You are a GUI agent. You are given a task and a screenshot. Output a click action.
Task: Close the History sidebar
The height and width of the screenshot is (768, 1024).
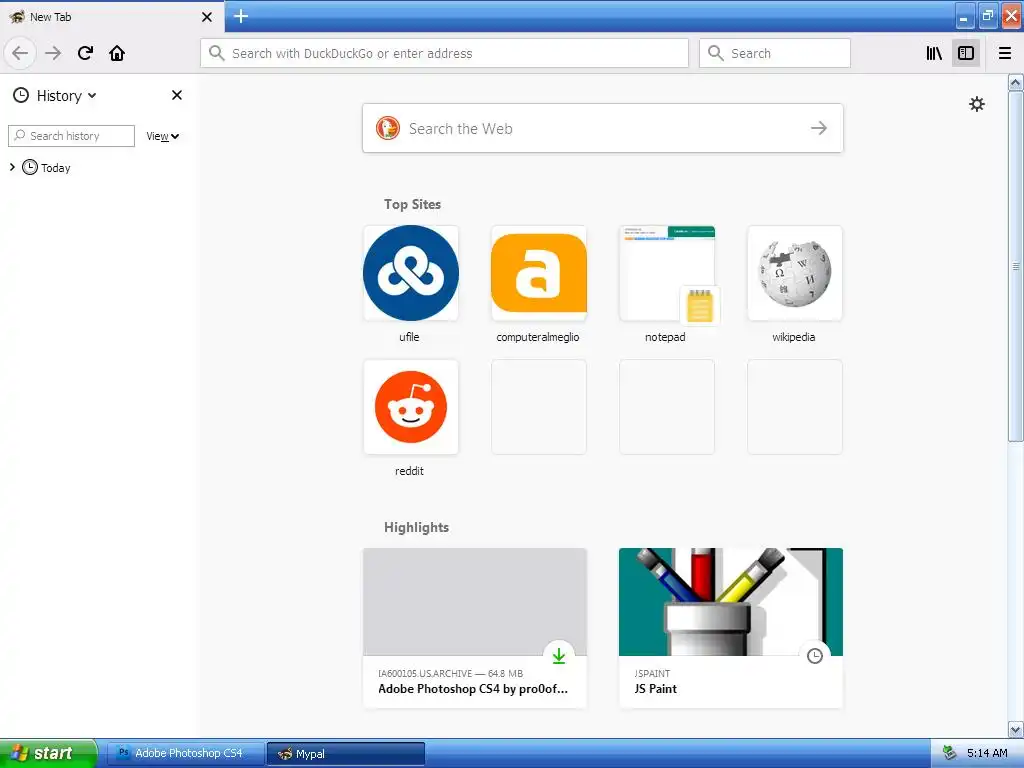click(176, 95)
